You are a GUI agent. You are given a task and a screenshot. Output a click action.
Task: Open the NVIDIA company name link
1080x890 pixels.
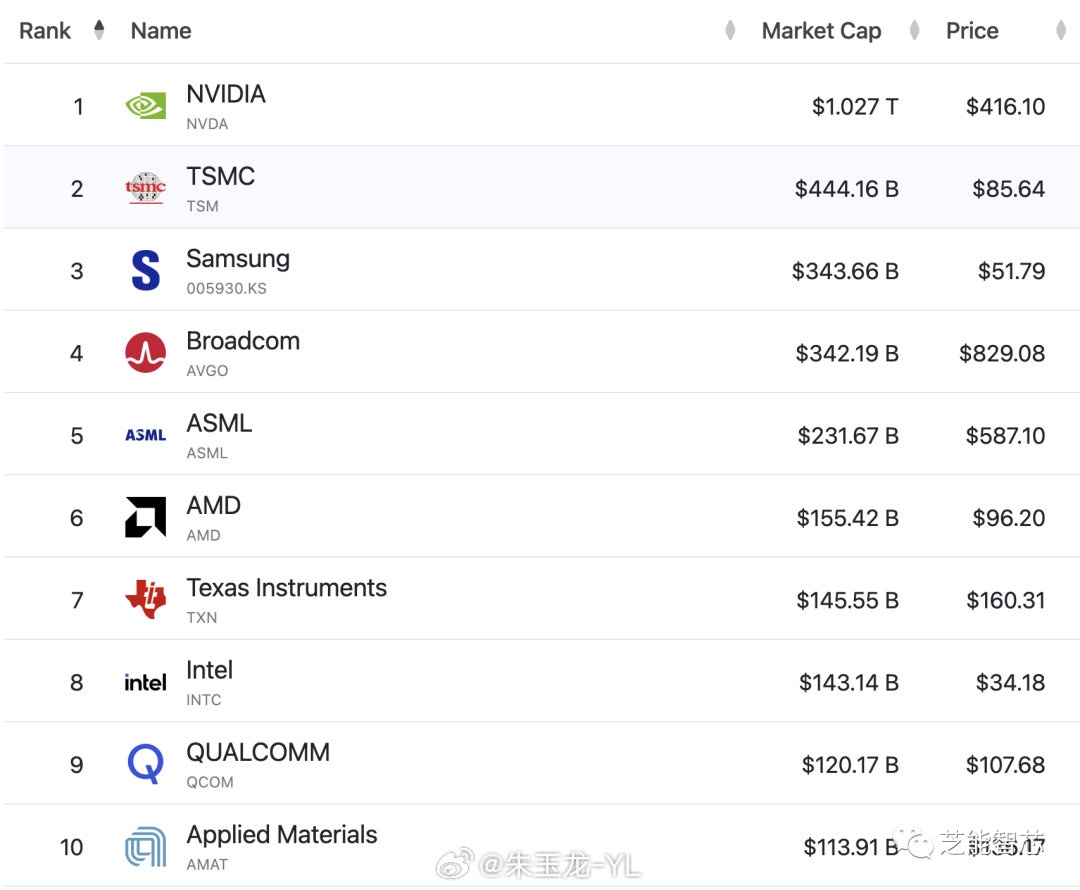click(x=226, y=94)
